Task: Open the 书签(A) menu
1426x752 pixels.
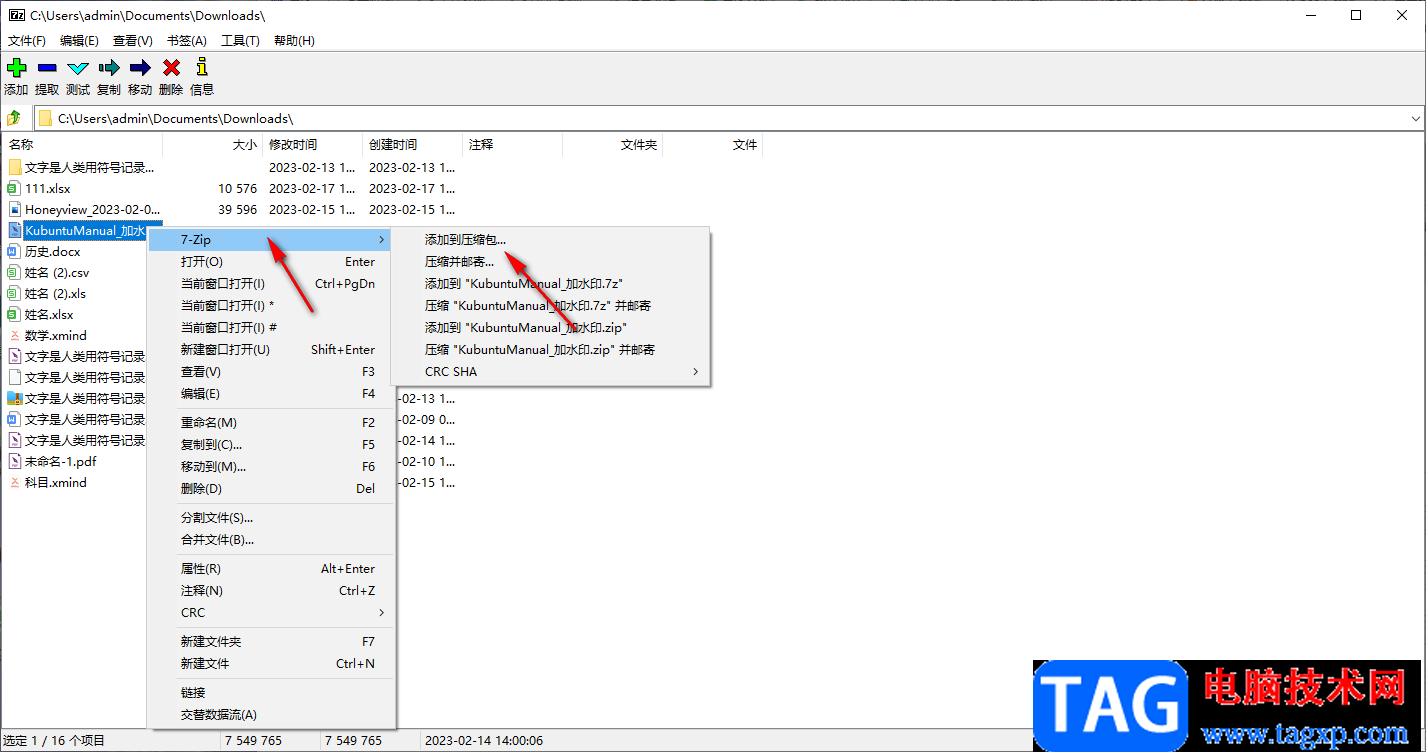Action: pos(187,41)
